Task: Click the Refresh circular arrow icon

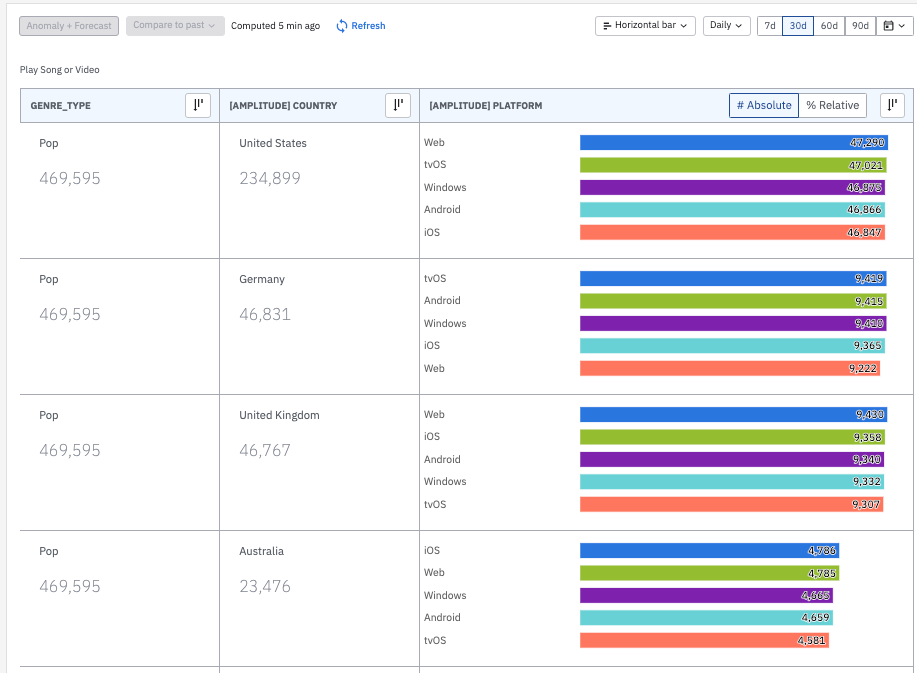Action: point(342,26)
